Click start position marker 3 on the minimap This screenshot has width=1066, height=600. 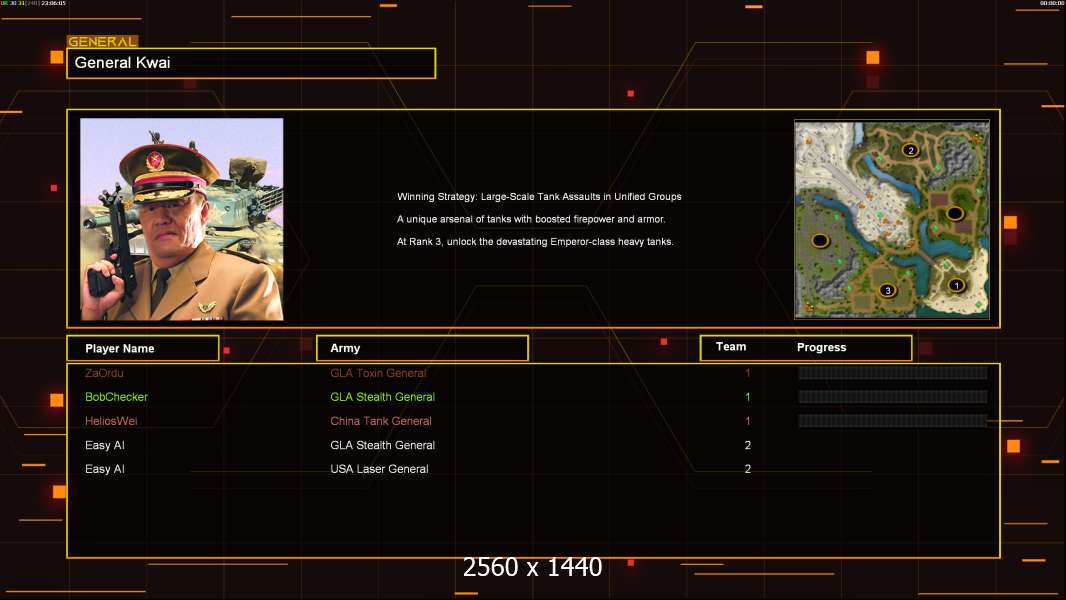click(887, 290)
